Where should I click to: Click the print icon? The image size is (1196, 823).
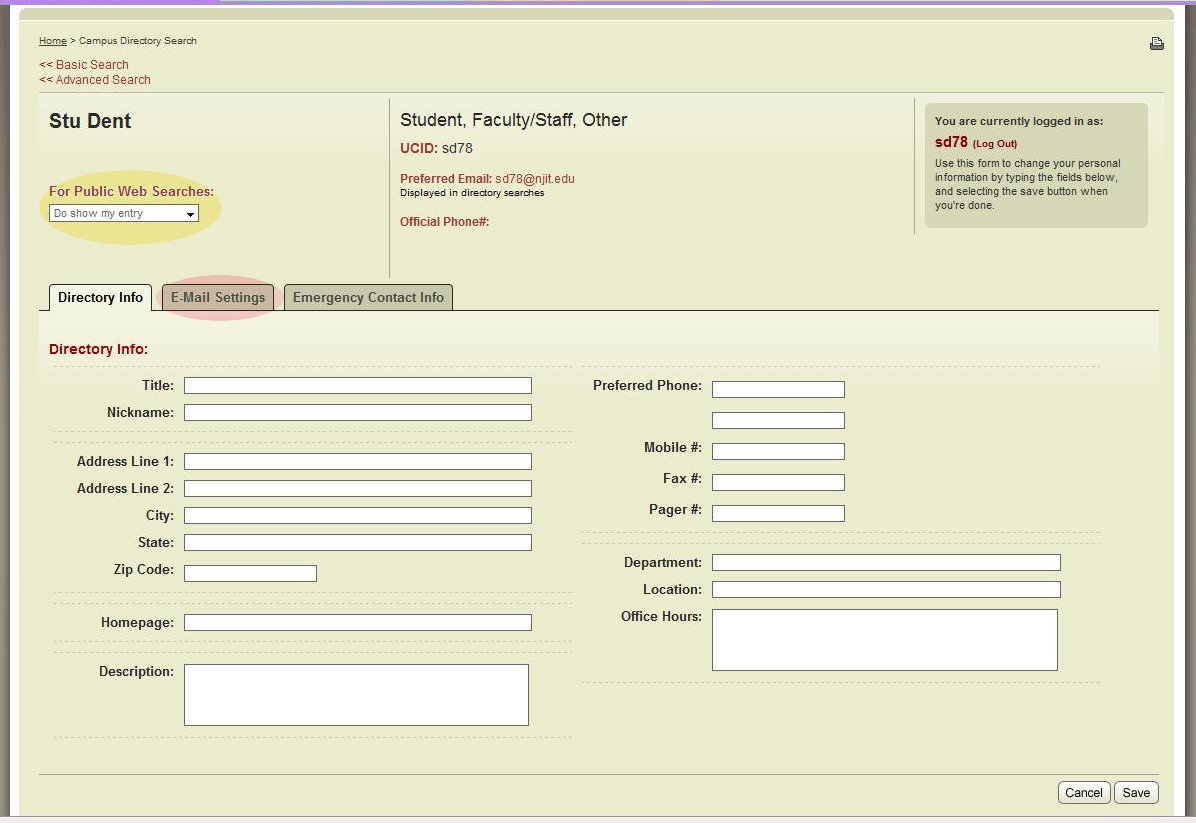pos(1157,43)
